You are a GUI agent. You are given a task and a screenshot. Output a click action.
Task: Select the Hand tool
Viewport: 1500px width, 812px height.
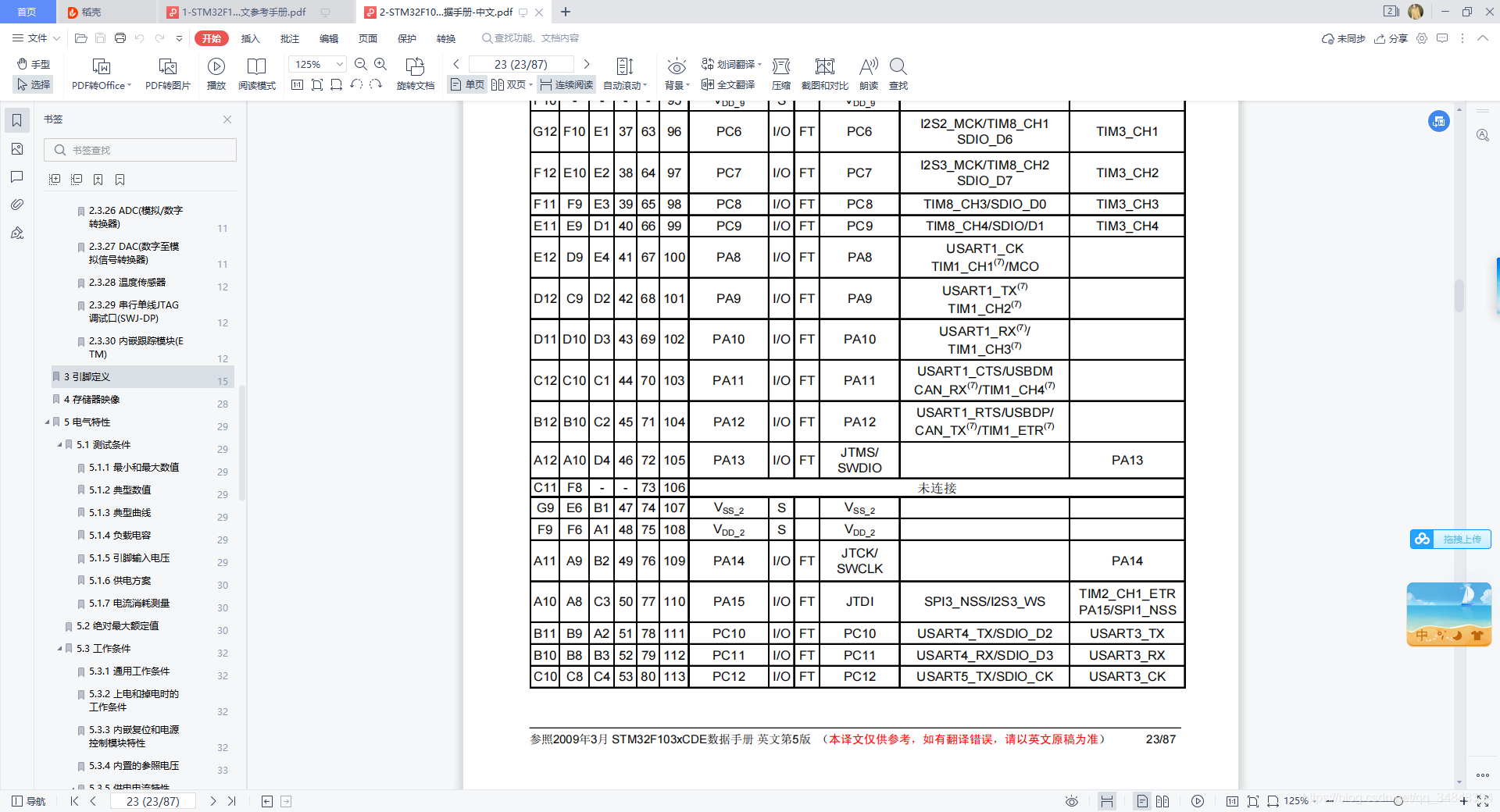pos(34,64)
